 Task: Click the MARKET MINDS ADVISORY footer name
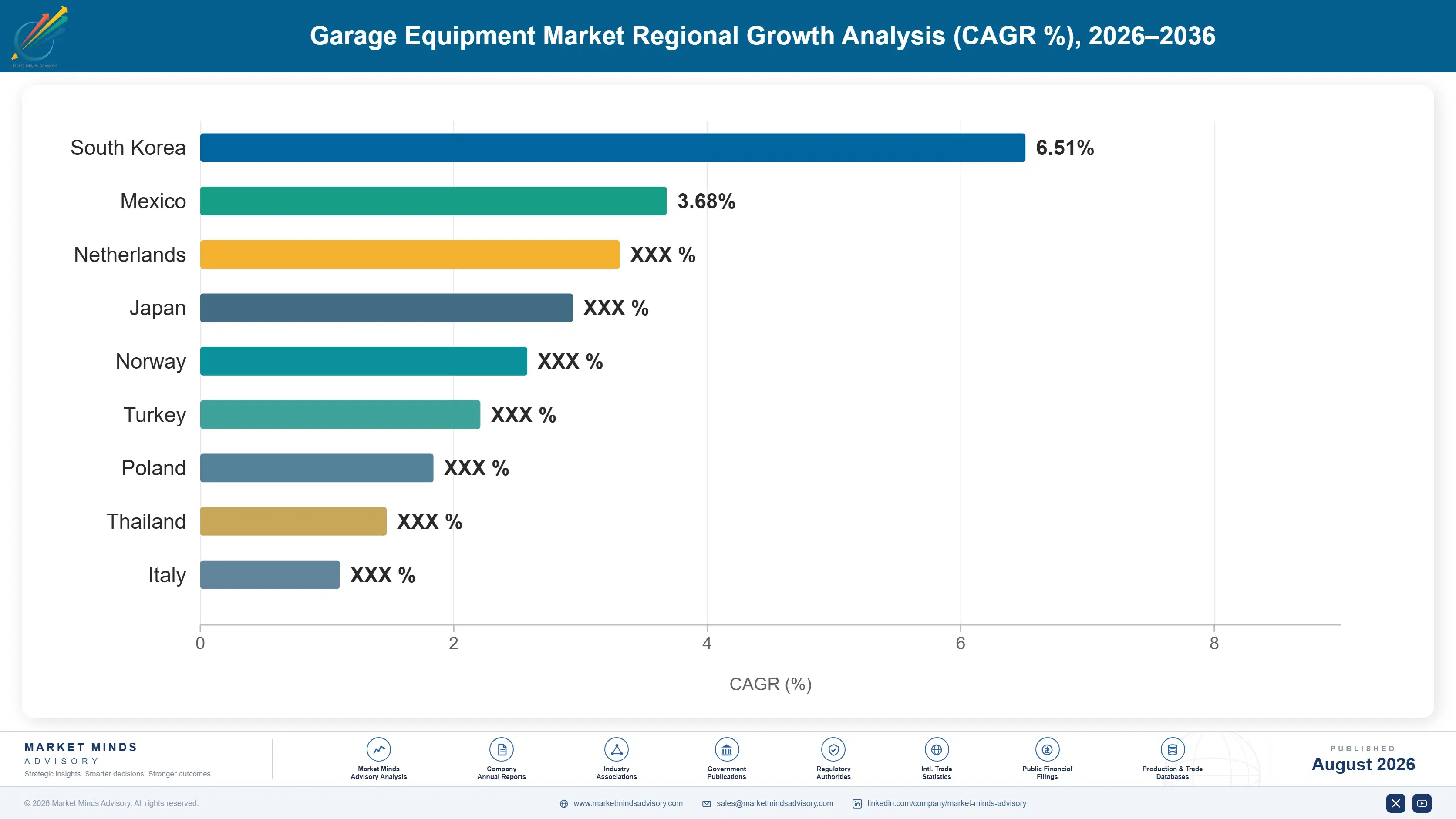click(x=81, y=753)
